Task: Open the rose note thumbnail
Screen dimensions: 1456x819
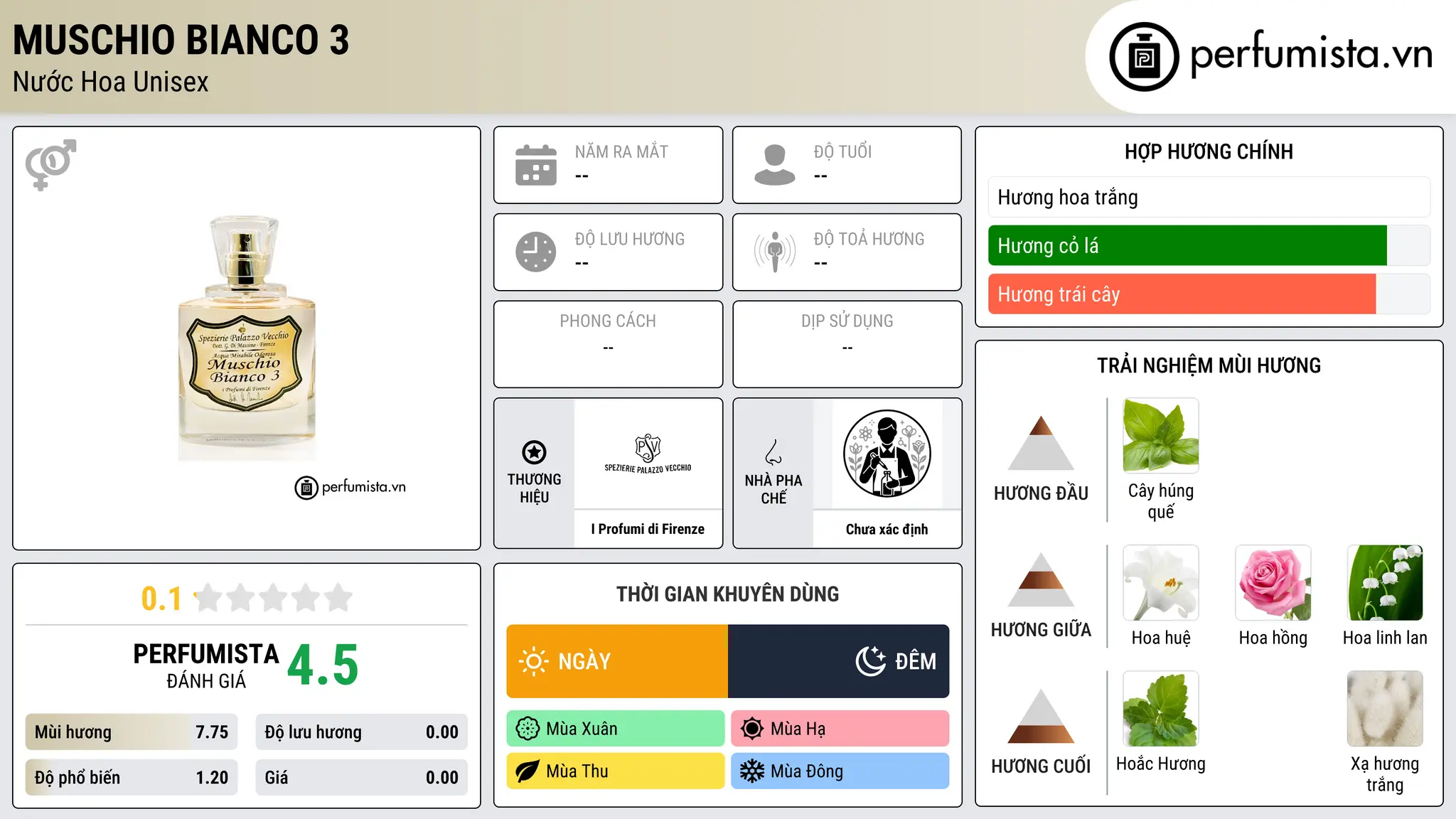Action: coord(1273,582)
